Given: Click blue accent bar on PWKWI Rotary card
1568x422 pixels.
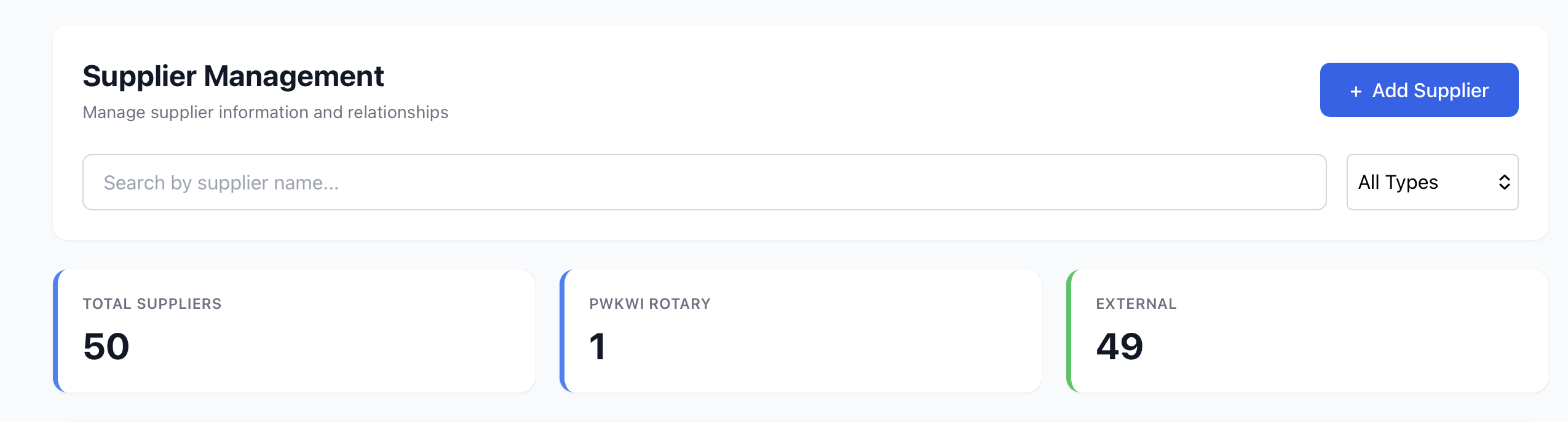Looking at the screenshot, I should 563,331.
